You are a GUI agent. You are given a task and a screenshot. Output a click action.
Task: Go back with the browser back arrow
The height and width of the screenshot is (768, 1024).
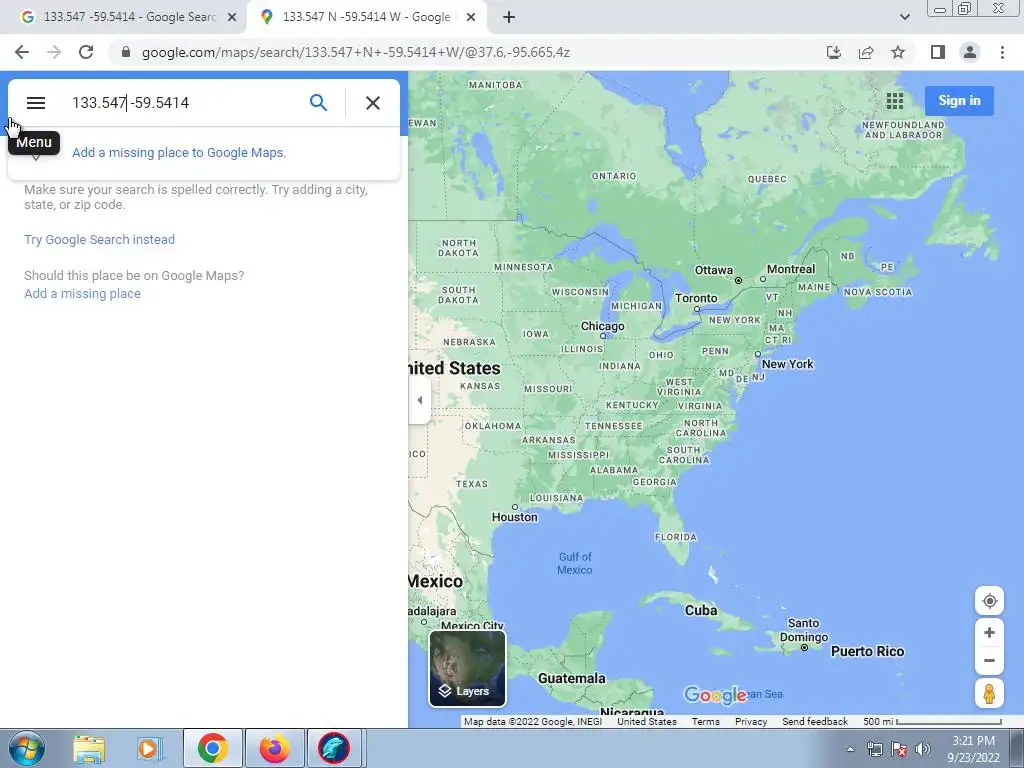(22, 52)
